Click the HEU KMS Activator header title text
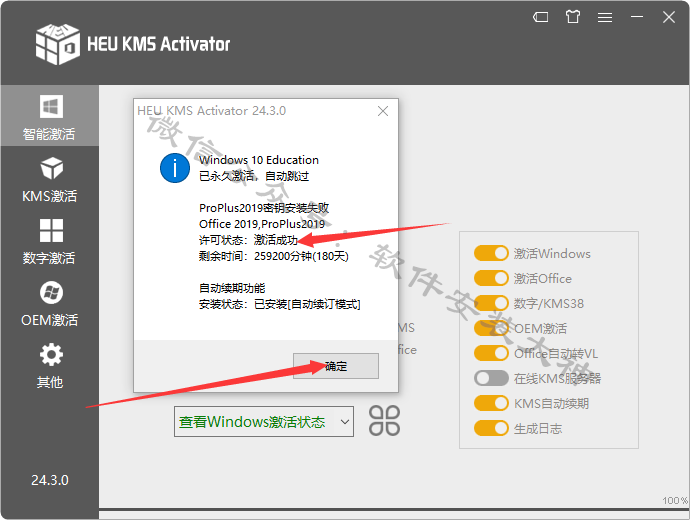Screen dimensions: 690x520 158,44
